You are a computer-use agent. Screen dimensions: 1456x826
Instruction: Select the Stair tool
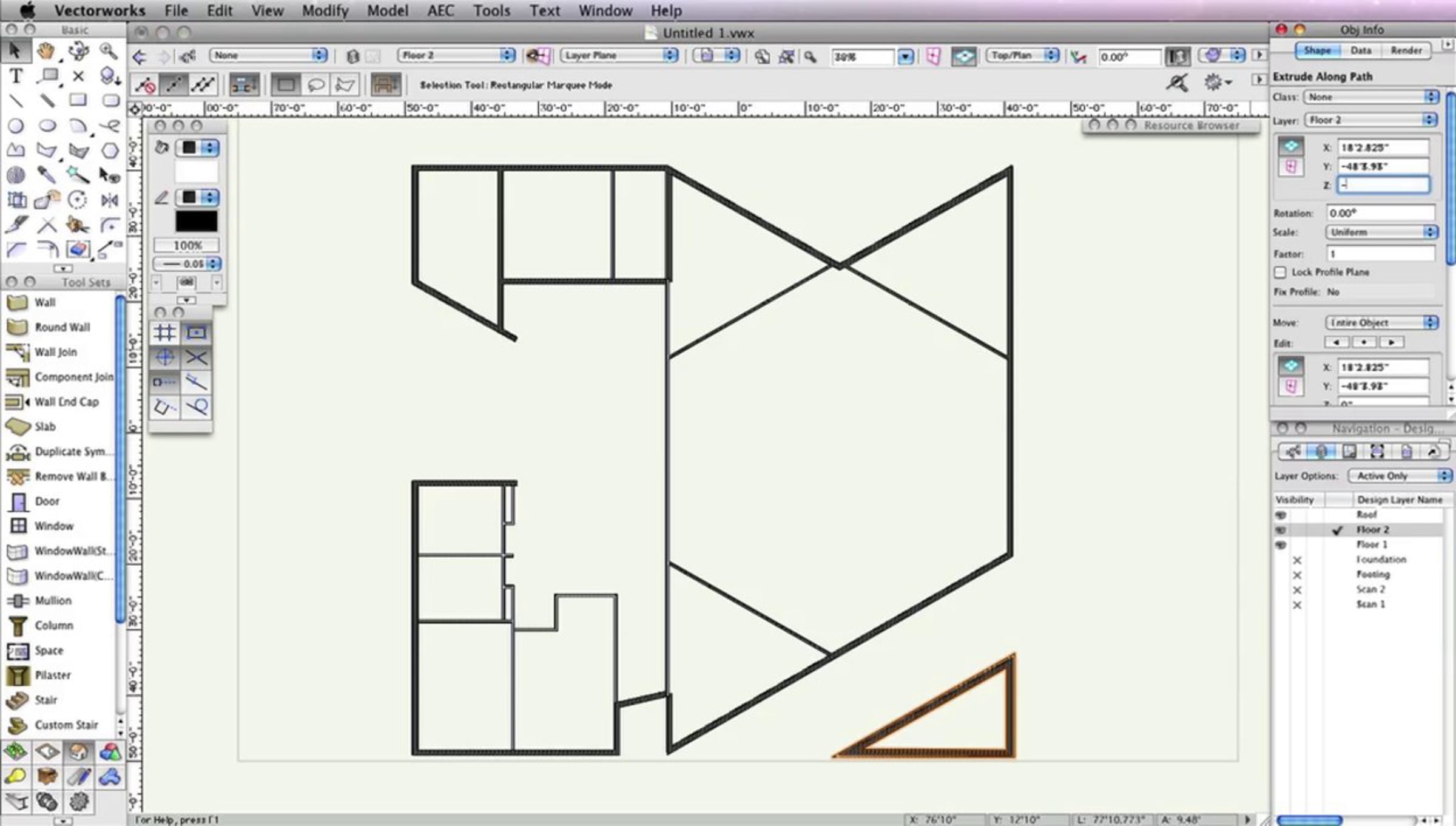45,700
